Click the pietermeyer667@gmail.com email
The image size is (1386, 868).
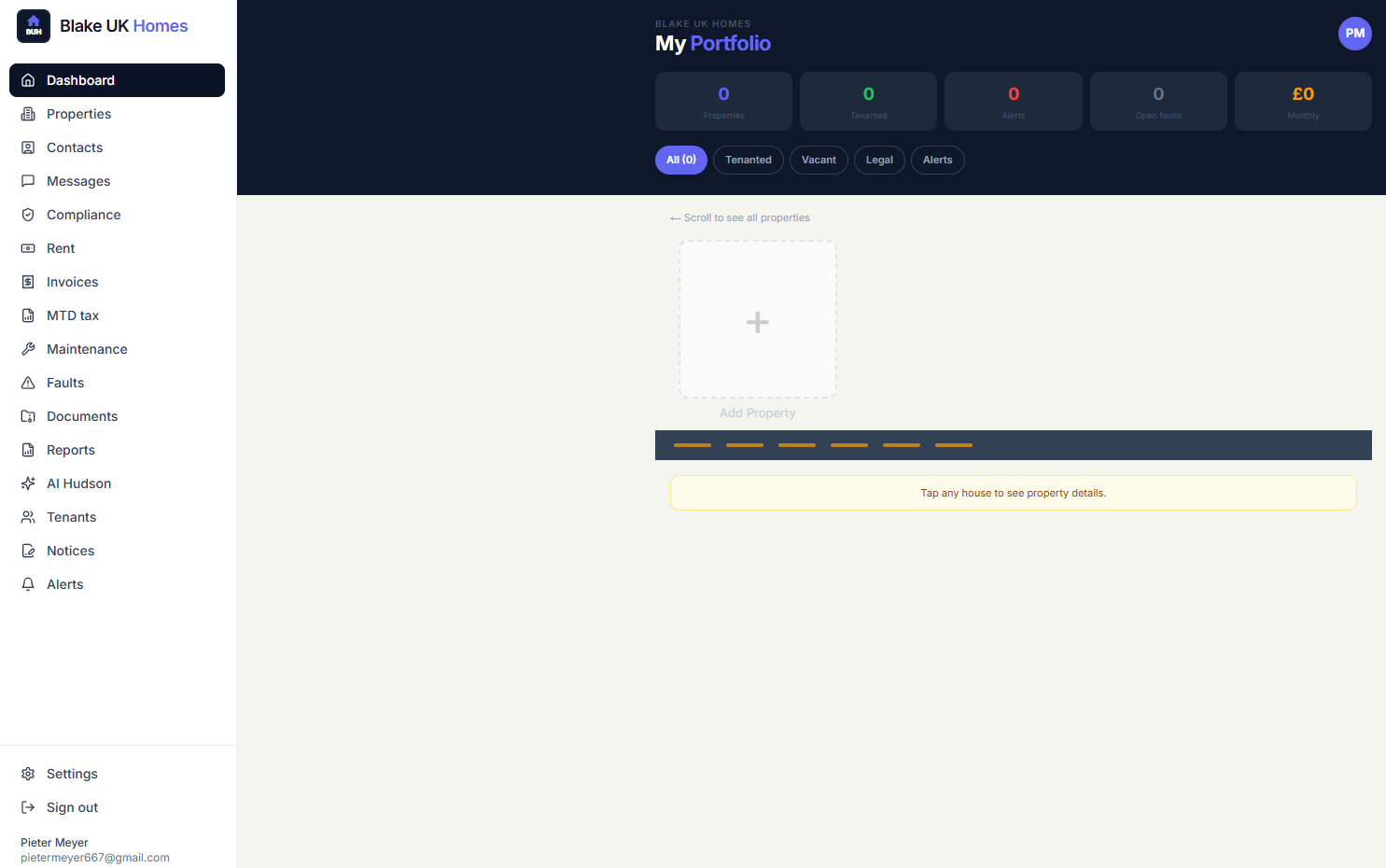(x=95, y=858)
